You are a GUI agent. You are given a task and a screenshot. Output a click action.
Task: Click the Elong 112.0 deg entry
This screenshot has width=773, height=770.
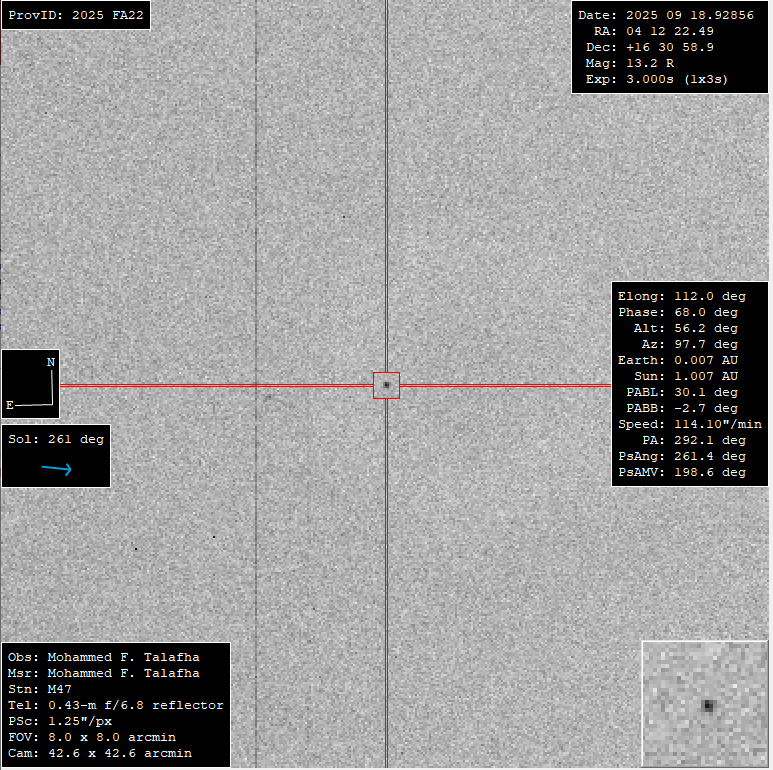pyautogui.click(x=681, y=297)
